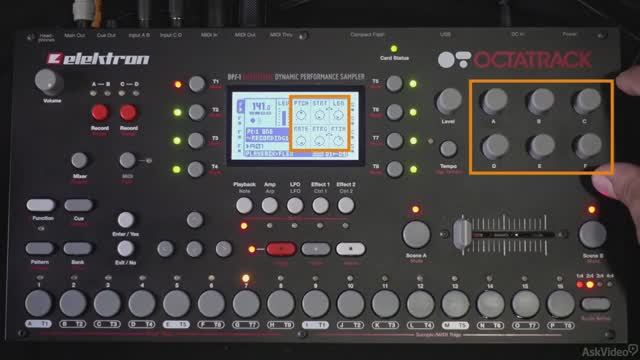Click the RATE dial on the LCD
Viewport: 640px width, 360px height.
click(301, 141)
